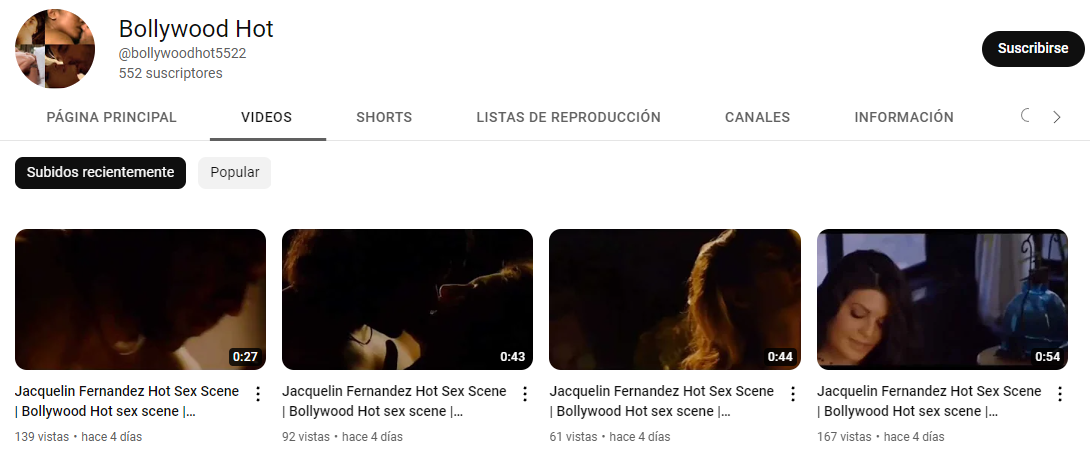
Task: Open the CANALES tab
Action: pyautogui.click(x=758, y=117)
